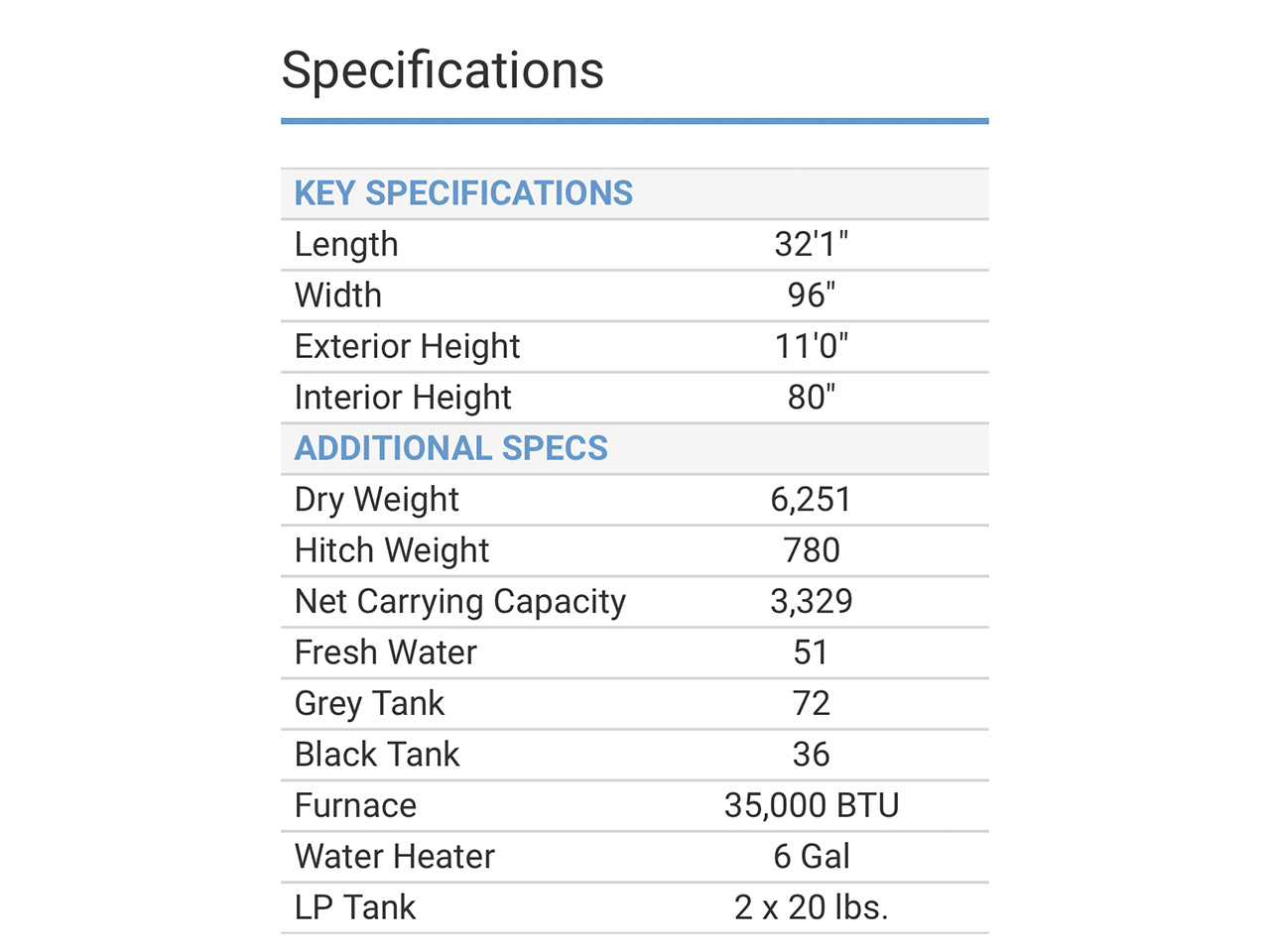Select the Interior Height label
Image resolution: width=1270 pixels, height=952 pixels.
coord(403,398)
